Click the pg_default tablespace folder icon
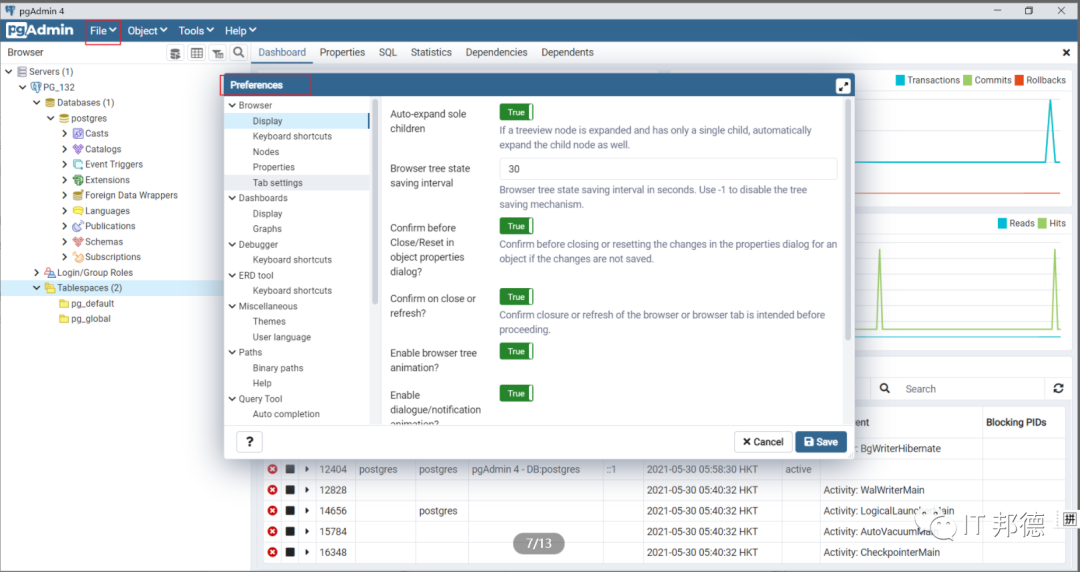Image resolution: width=1080 pixels, height=572 pixels. pos(64,304)
